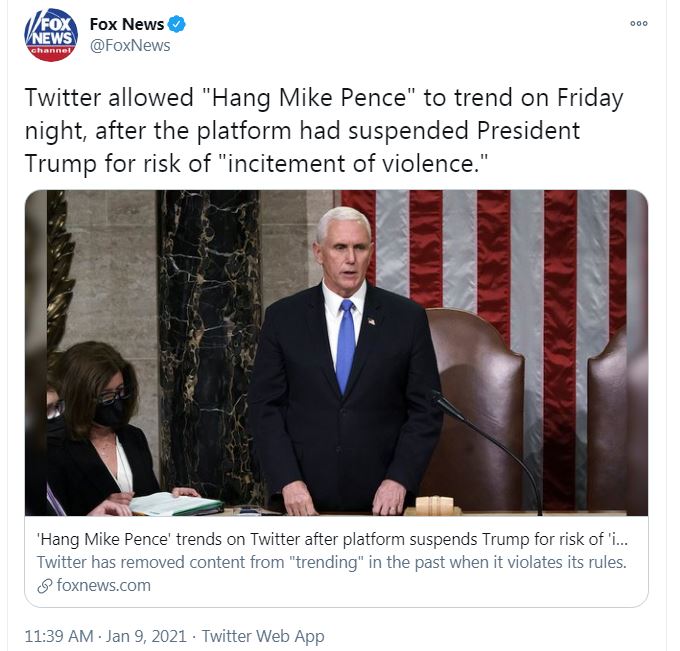The width and height of the screenshot is (680, 651).
Task: Click the card description about removed trending content
Action: click(x=331, y=562)
